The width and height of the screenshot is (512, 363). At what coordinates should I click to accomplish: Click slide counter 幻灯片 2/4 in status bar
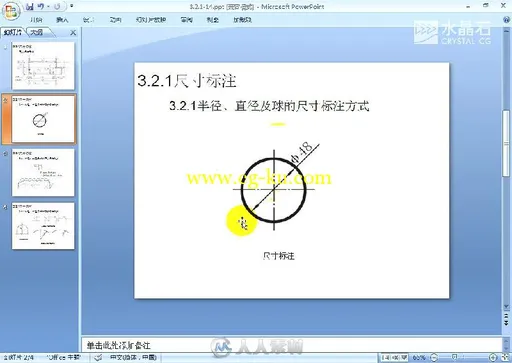coord(18,357)
